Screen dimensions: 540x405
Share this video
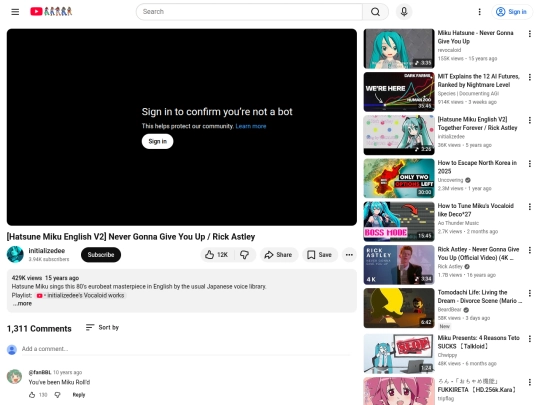coord(278,255)
